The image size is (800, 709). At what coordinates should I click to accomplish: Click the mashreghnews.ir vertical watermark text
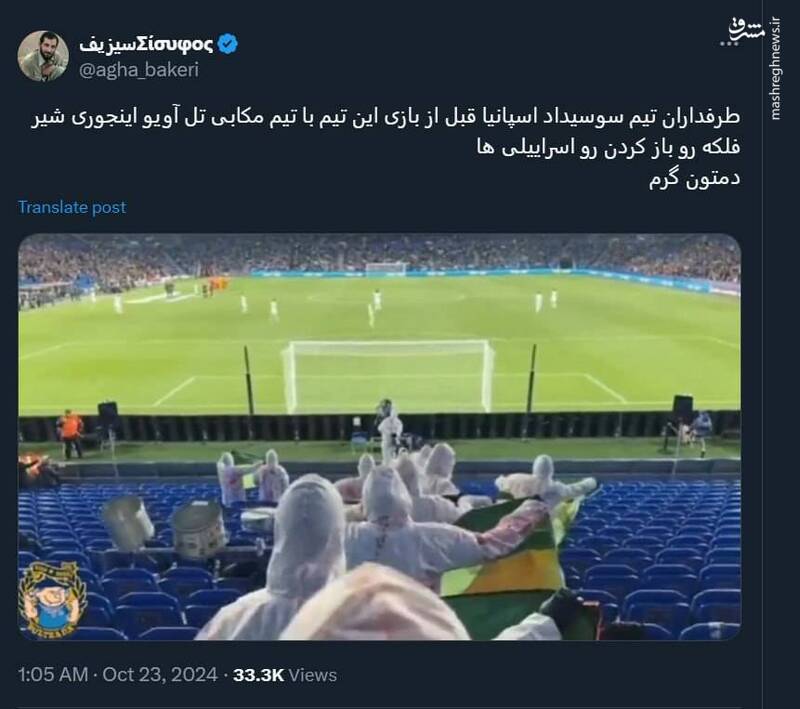pyautogui.click(x=776, y=69)
